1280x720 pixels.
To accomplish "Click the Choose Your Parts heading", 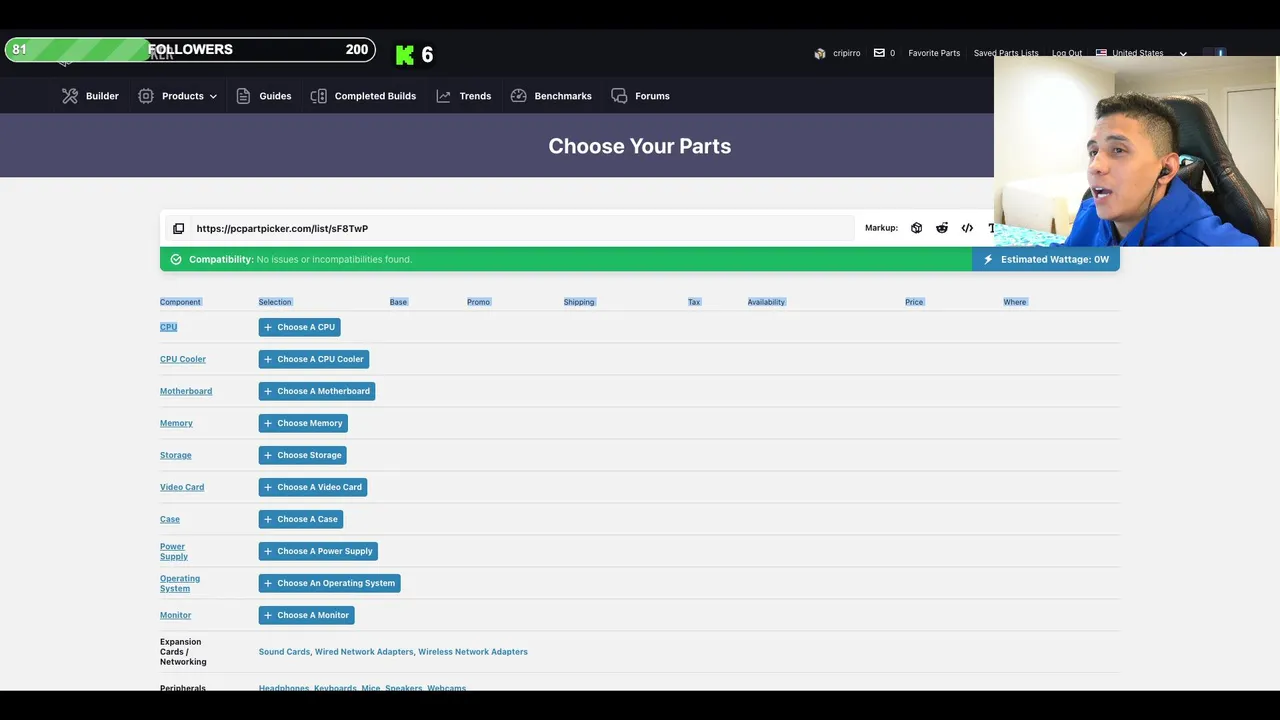I will pos(640,146).
